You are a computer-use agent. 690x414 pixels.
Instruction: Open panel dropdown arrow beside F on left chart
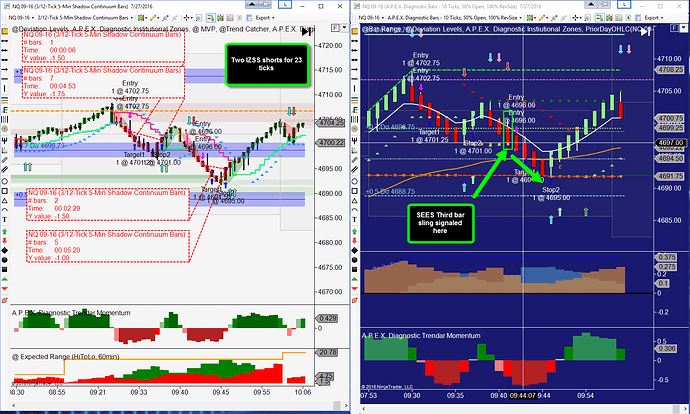tap(344, 28)
